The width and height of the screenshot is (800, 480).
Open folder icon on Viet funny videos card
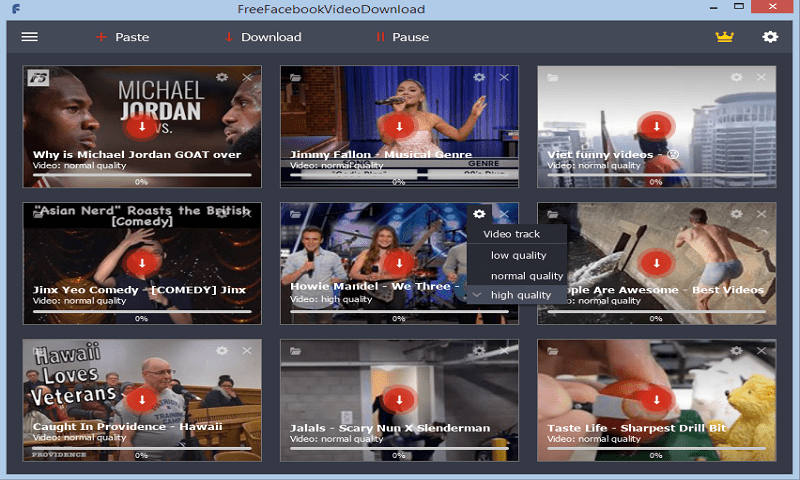point(553,78)
